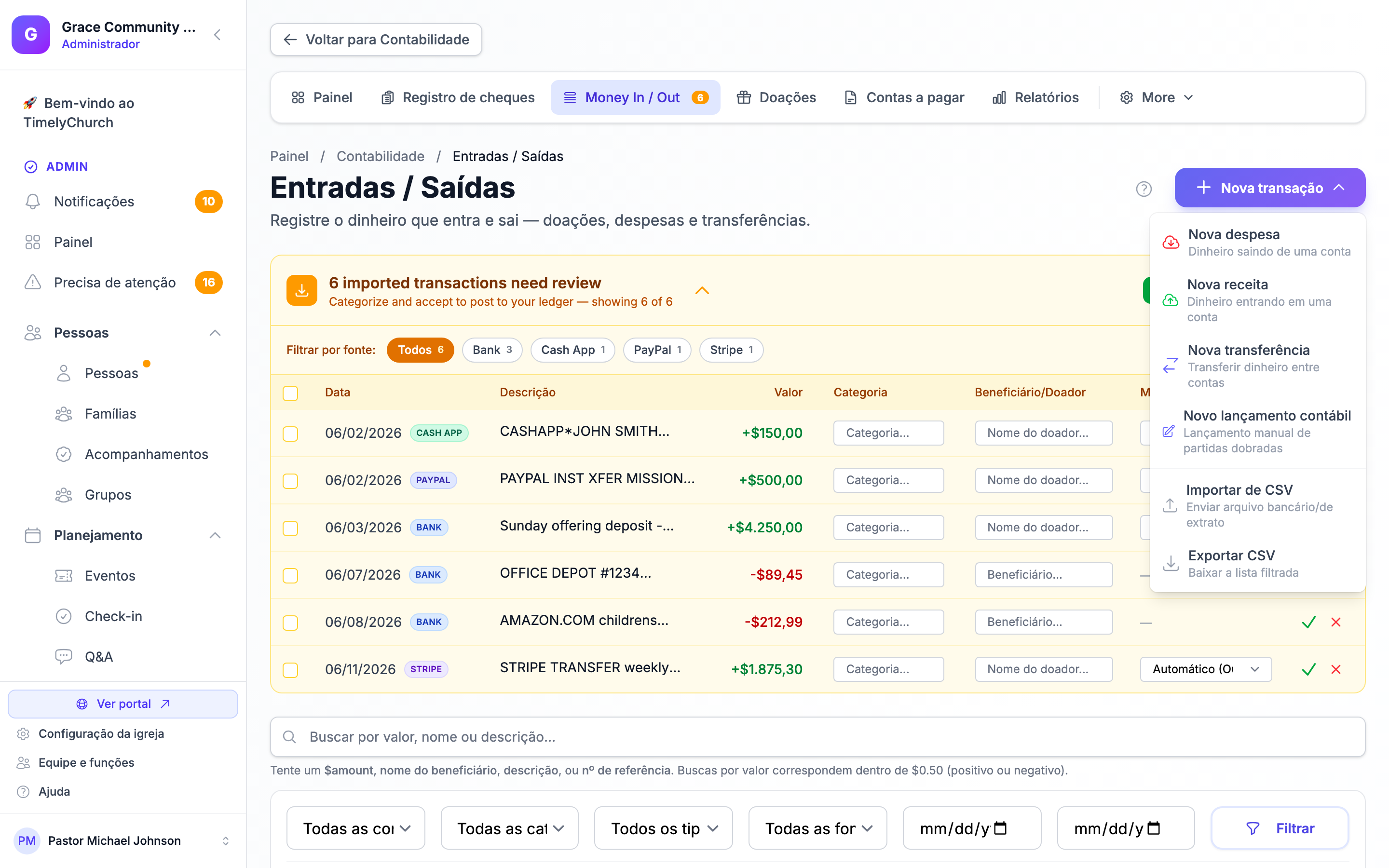Click the green accept checkmark on AMAZON.COM row

pyautogui.click(x=1308, y=622)
